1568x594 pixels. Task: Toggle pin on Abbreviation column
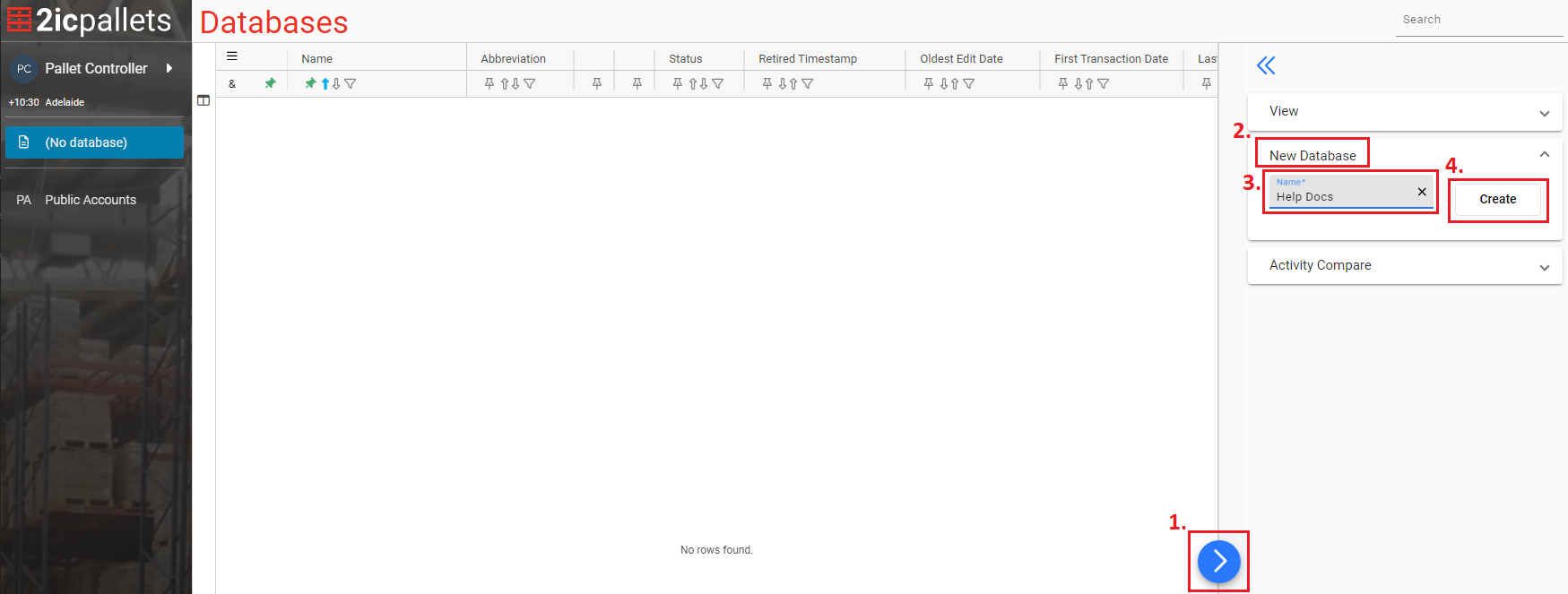489,84
